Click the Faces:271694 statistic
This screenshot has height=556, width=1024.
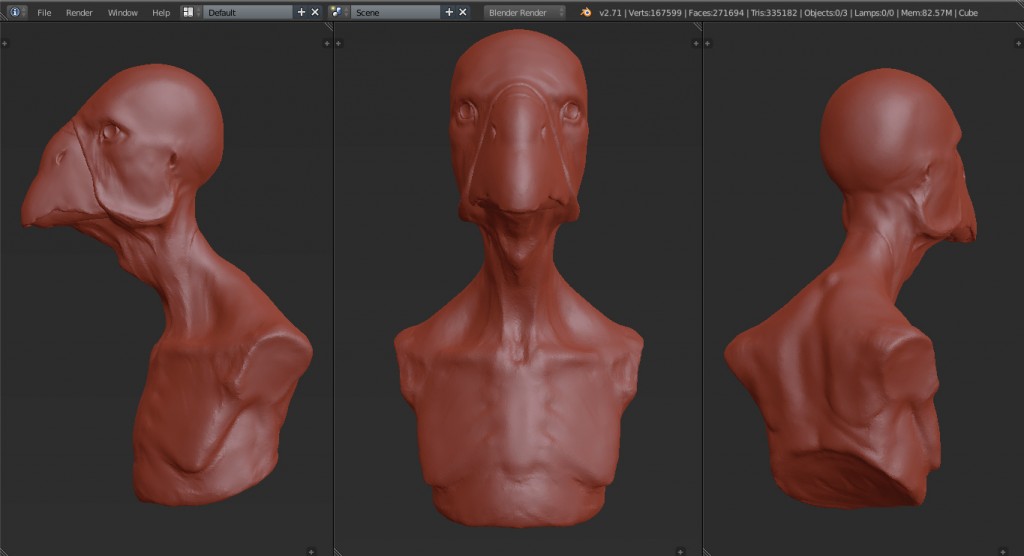(x=716, y=12)
